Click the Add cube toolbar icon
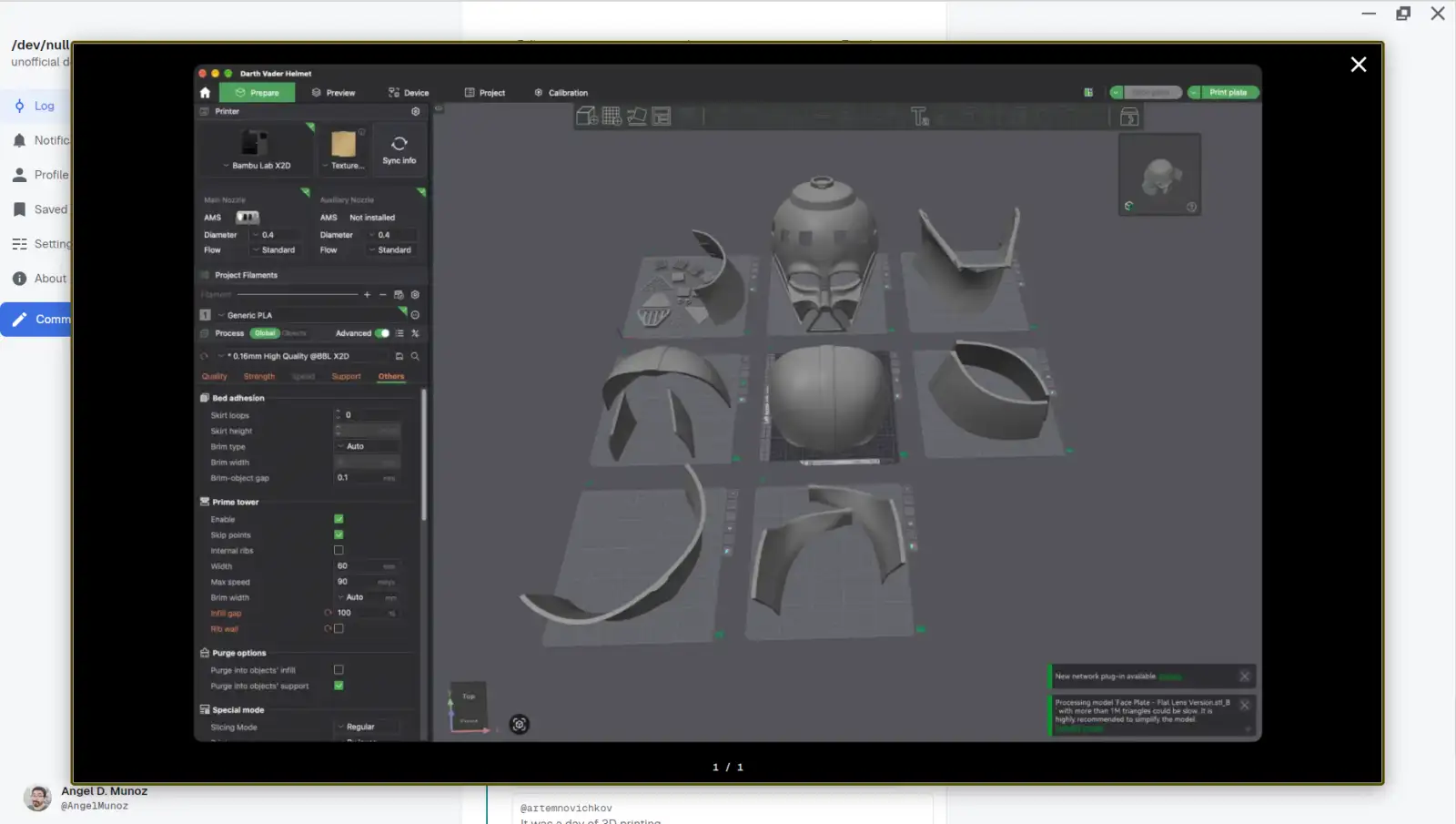 point(587,117)
